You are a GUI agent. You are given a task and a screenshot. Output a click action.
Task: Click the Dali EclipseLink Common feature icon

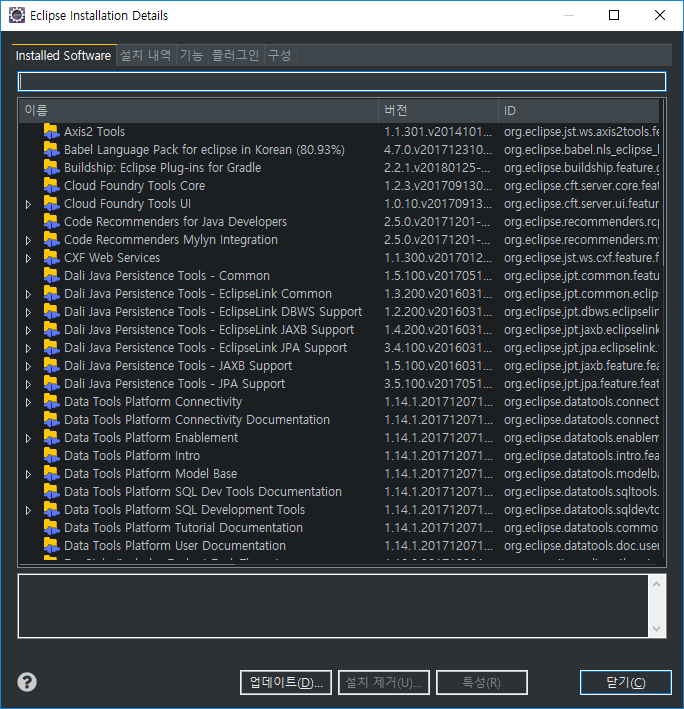coord(52,294)
